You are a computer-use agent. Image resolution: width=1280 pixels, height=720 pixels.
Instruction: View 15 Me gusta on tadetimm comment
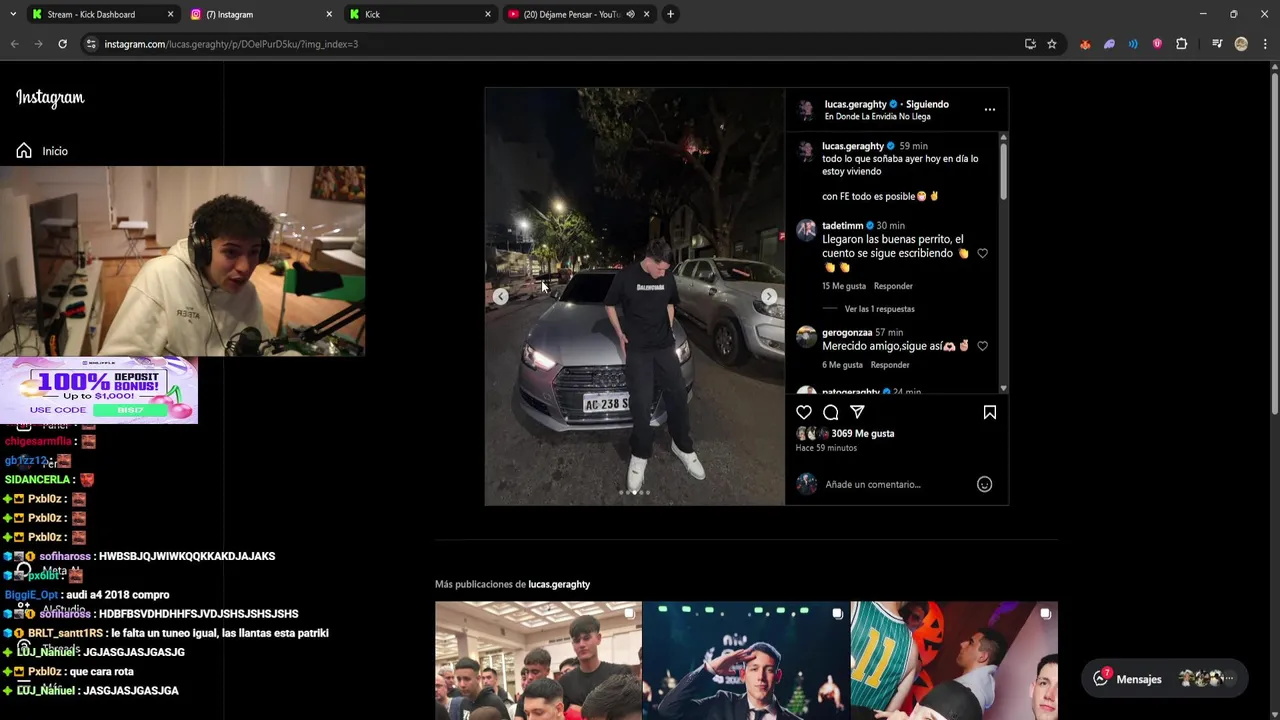[x=843, y=286]
